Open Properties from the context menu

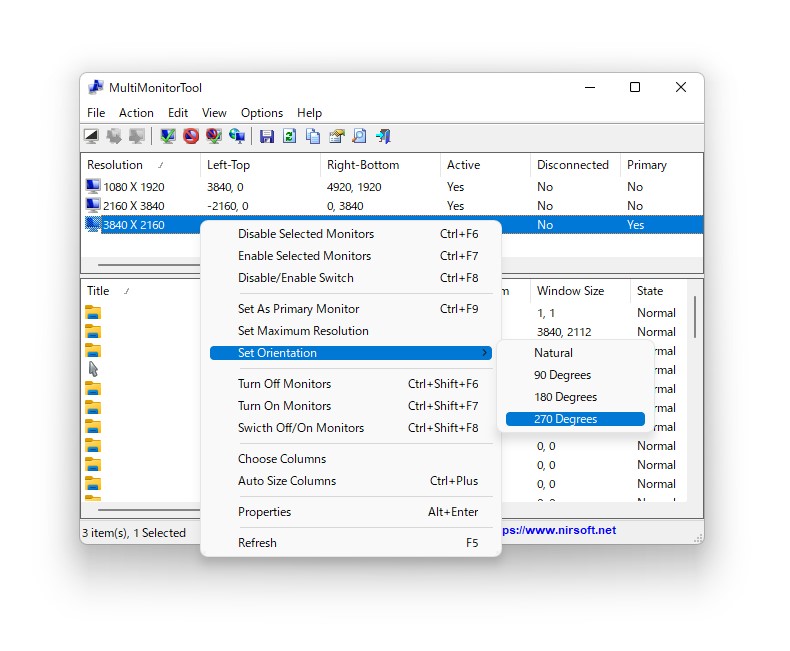point(351,512)
